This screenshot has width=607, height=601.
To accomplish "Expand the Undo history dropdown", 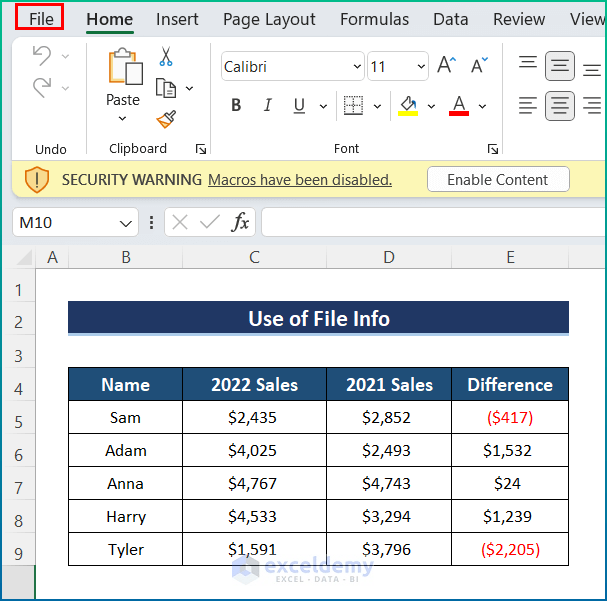I will pos(65,57).
